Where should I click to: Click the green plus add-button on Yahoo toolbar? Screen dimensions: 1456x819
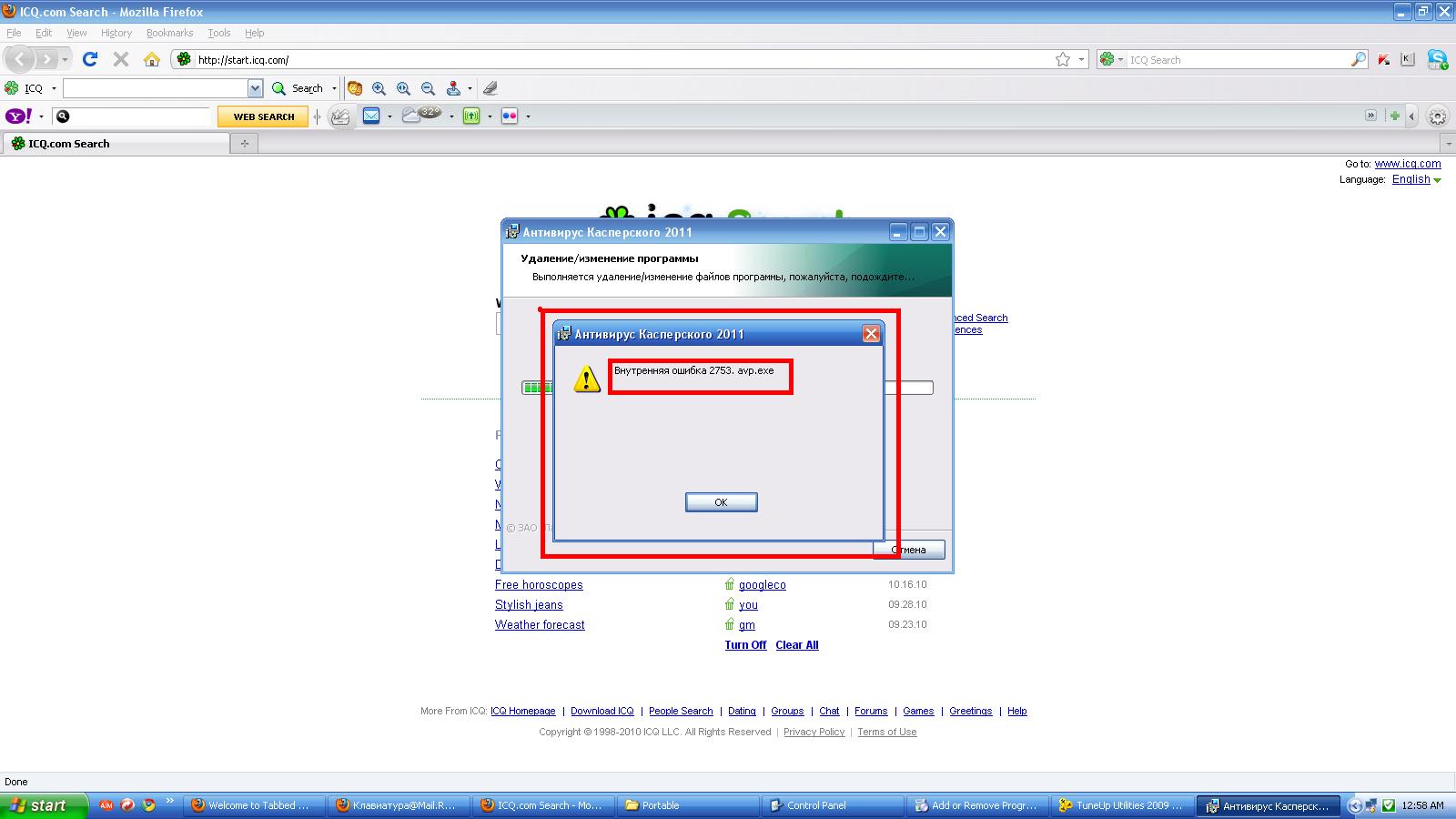click(1394, 116)
